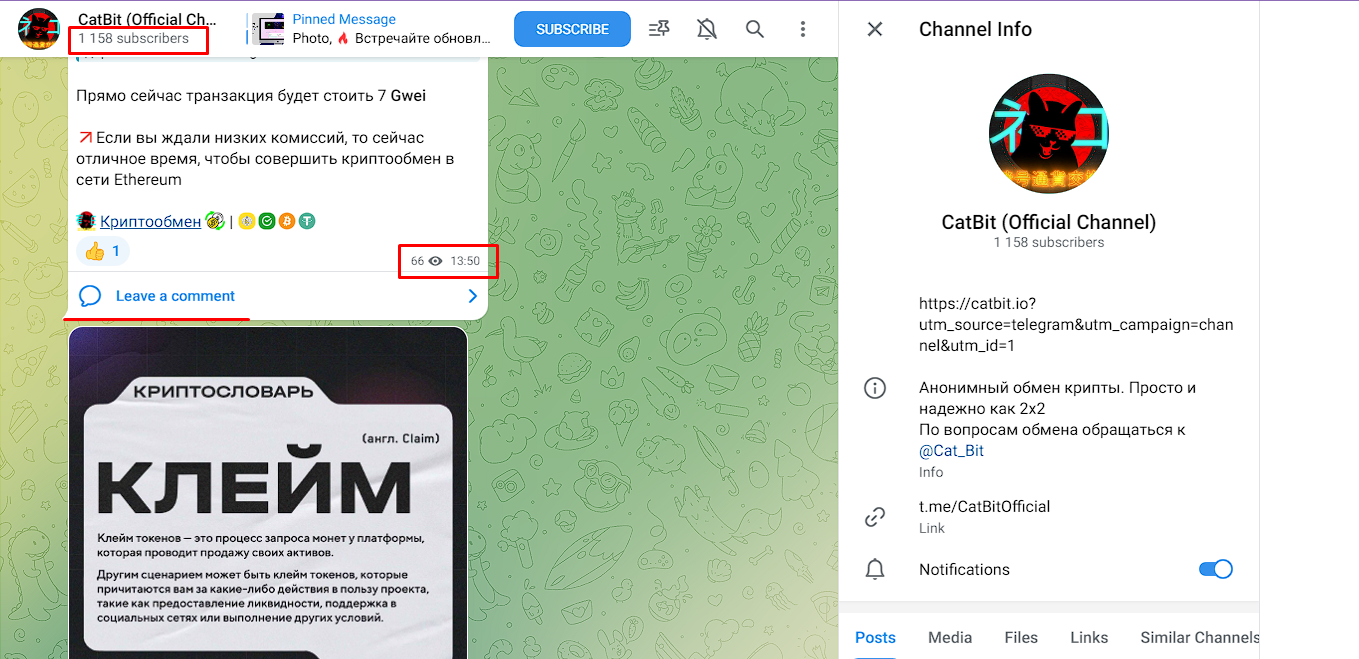Close the Channel Info panel
1359x659 pixels.
(x=875, y=29)
